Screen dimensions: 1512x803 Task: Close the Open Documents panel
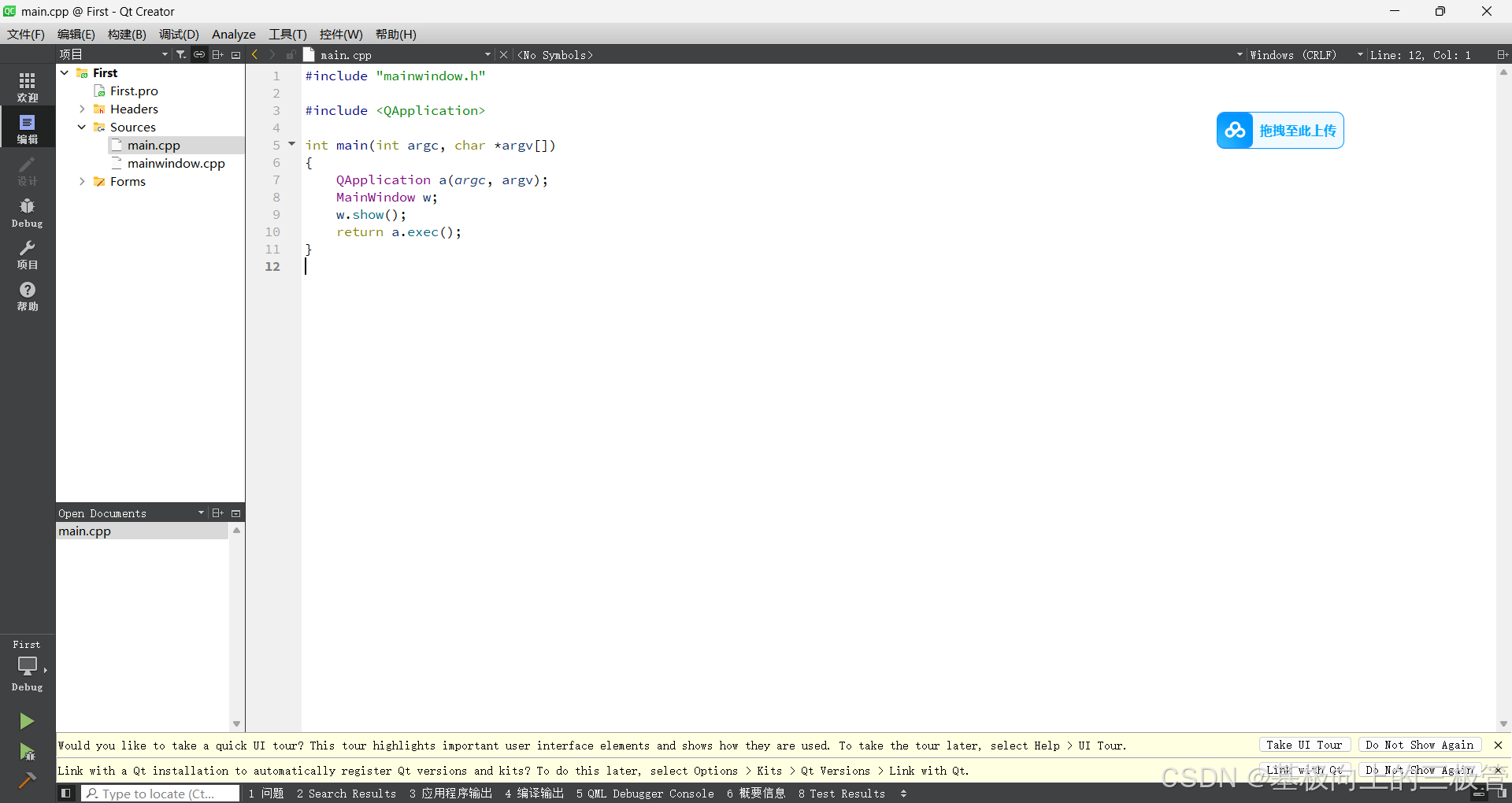coord(235,513)
